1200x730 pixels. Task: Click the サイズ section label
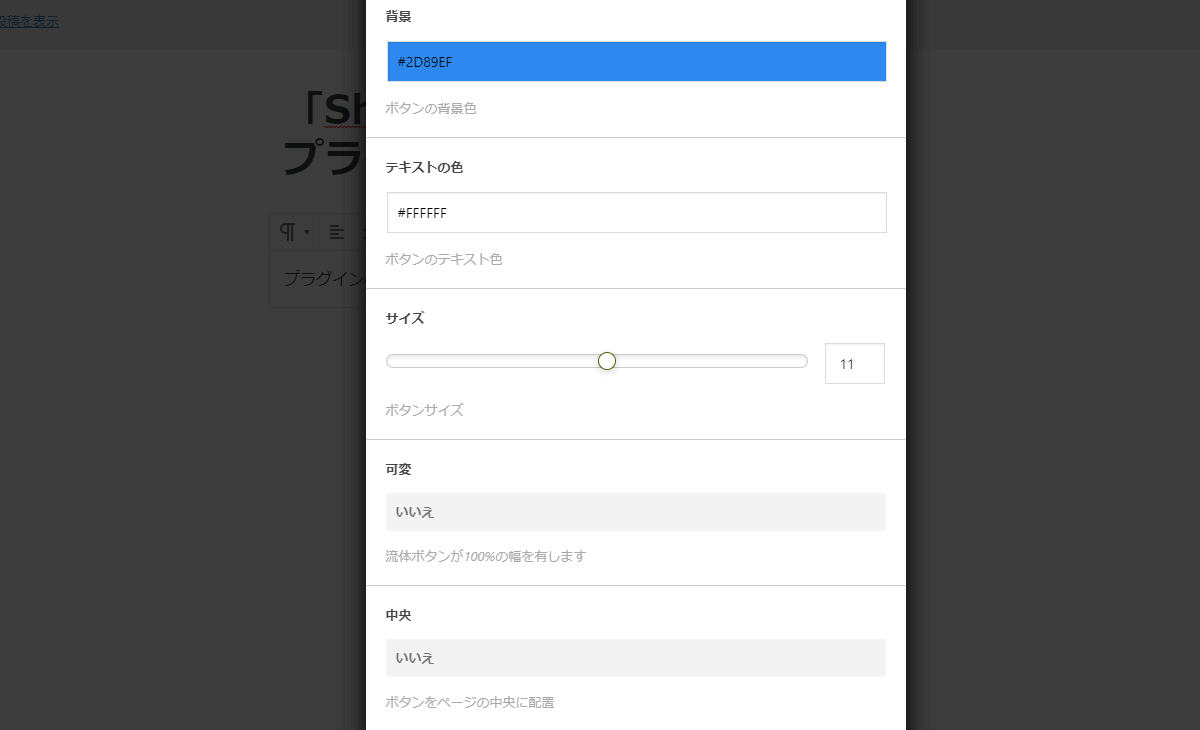point(405,319)
